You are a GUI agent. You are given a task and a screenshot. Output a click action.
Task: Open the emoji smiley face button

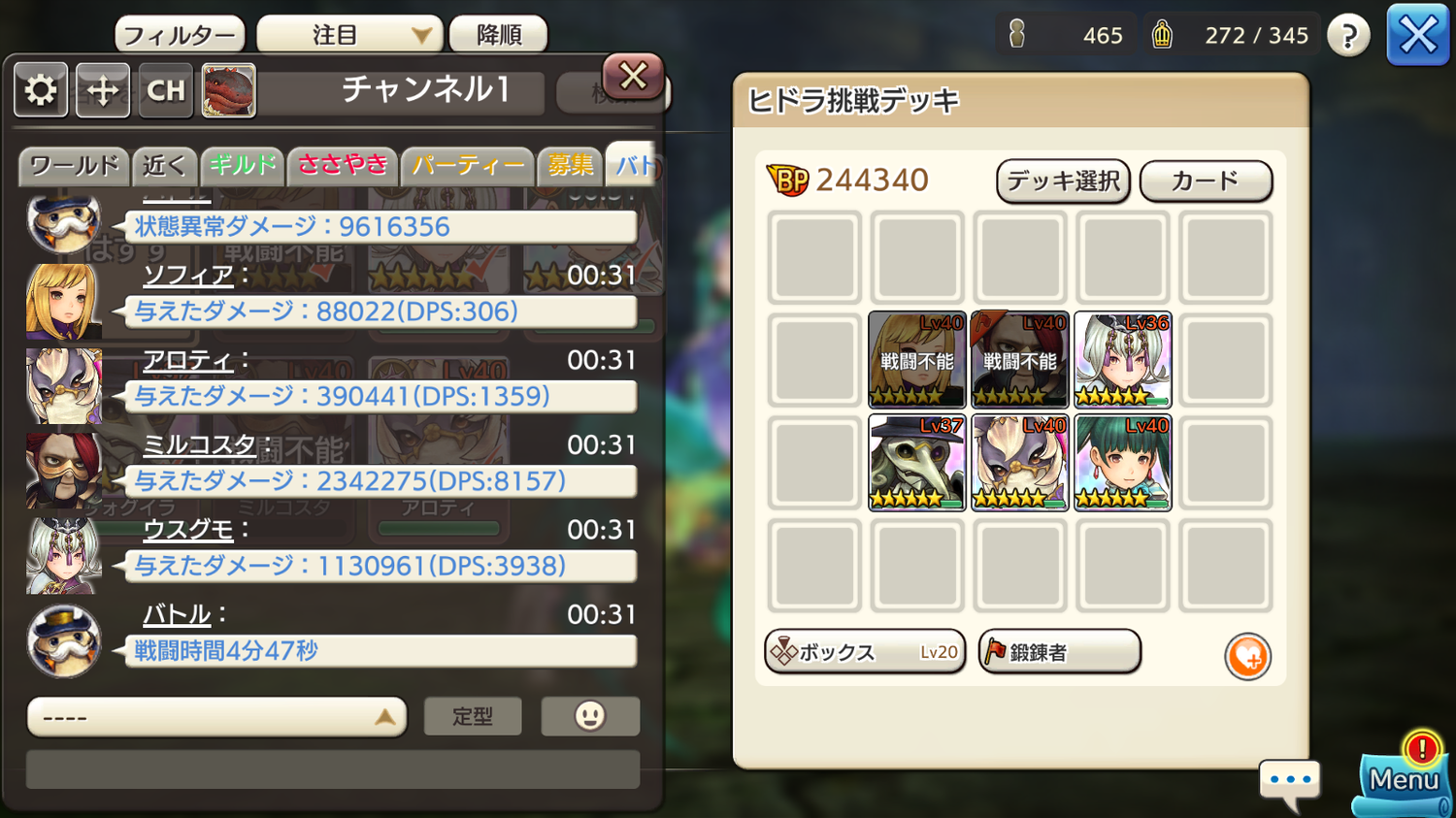click(x=590, y=716)
